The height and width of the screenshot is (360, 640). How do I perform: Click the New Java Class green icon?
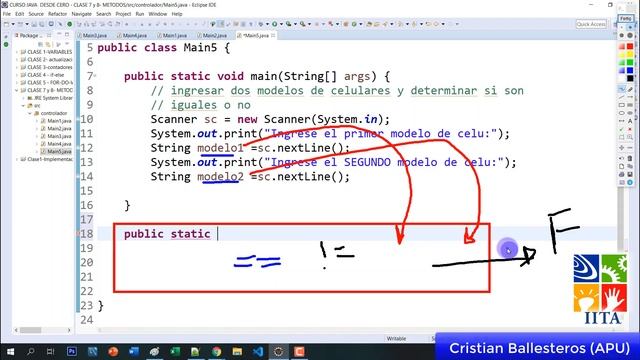354,24
